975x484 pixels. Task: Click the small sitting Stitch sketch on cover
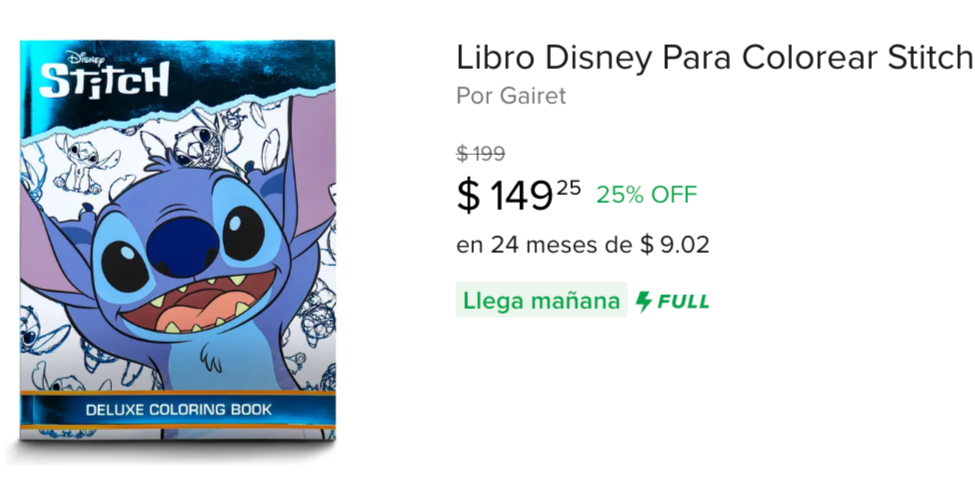point(80,165)
